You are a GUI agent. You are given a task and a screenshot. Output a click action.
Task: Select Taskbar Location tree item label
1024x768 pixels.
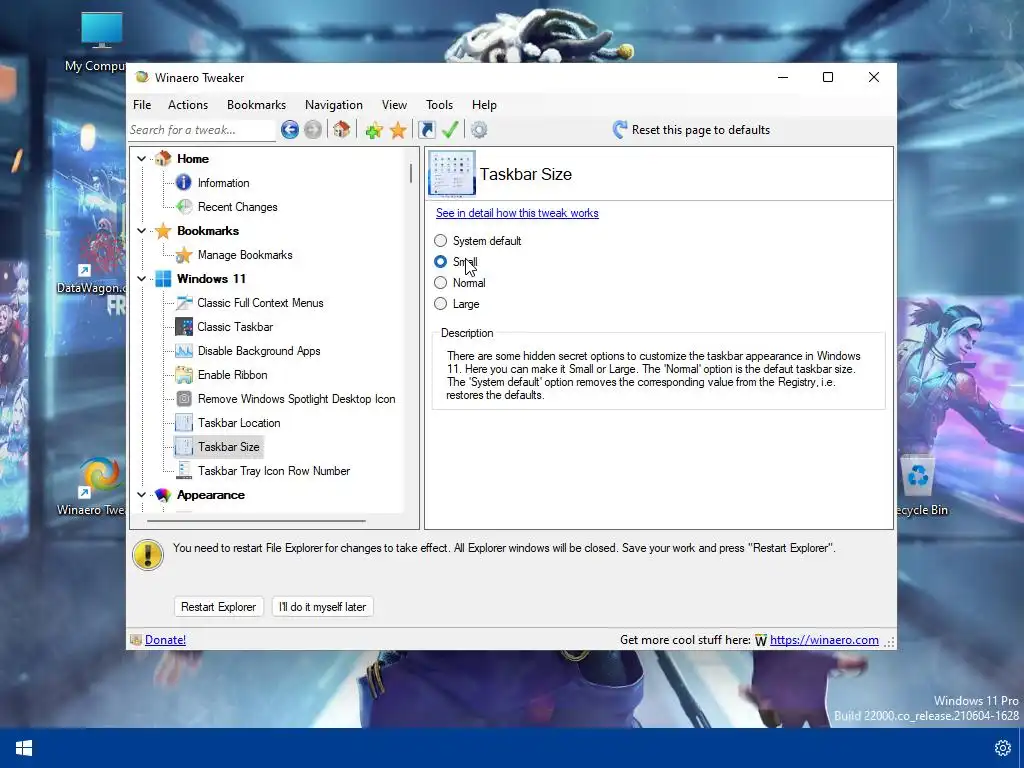[239, 423]
